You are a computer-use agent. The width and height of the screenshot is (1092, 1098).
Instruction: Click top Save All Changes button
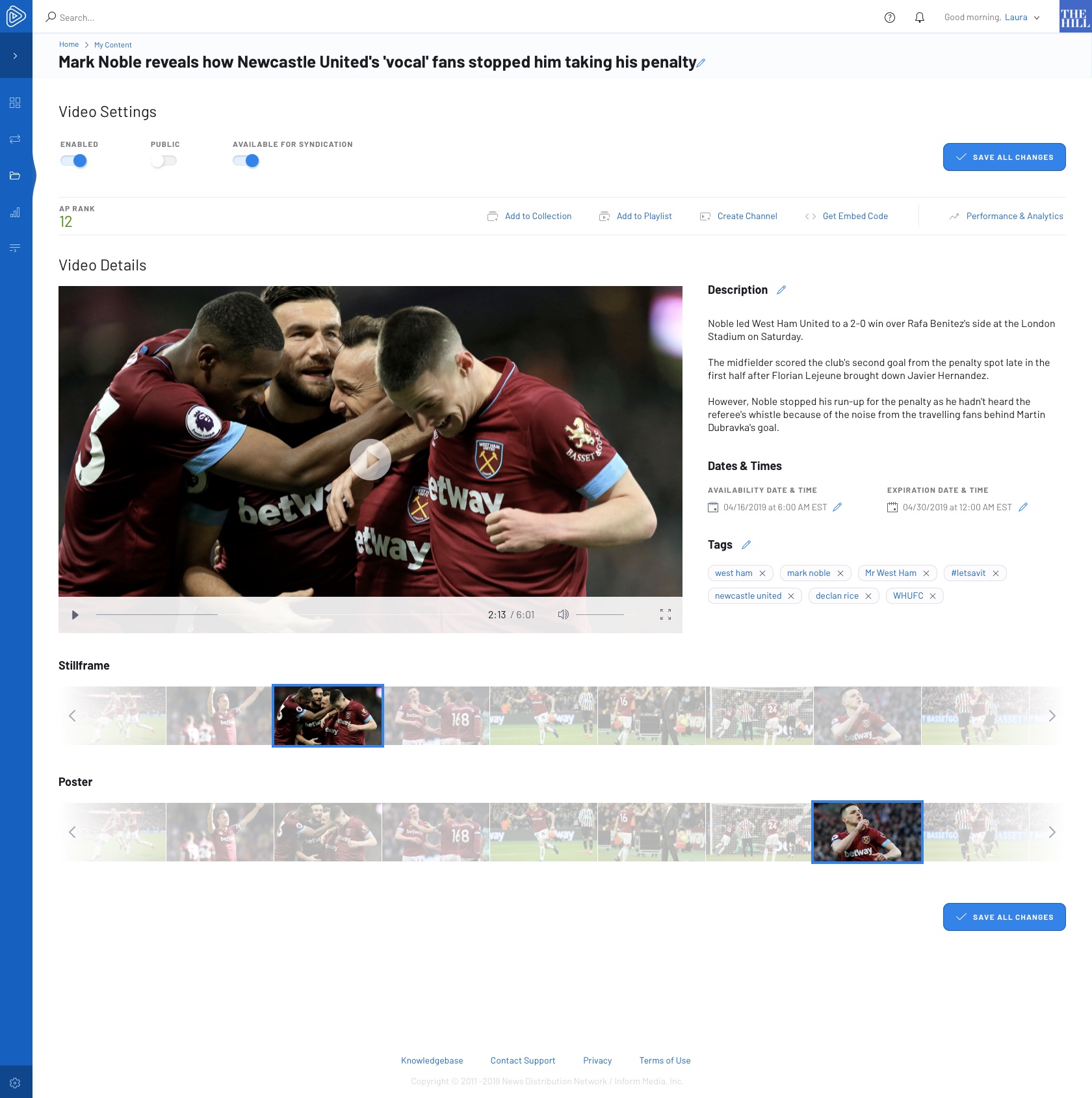click(1004, 157)
